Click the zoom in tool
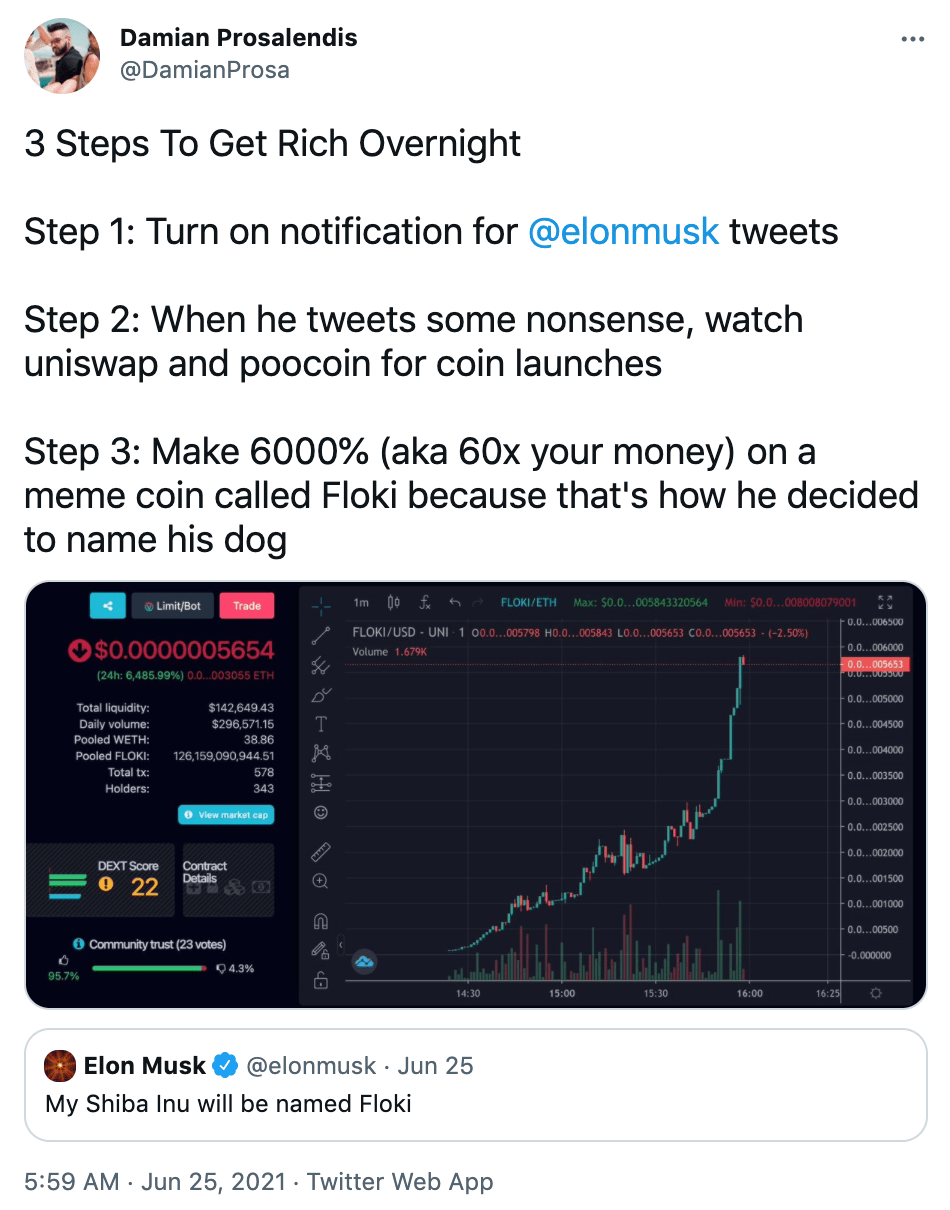The width and height of the screenshot is (950, 1210). point(321,881)
